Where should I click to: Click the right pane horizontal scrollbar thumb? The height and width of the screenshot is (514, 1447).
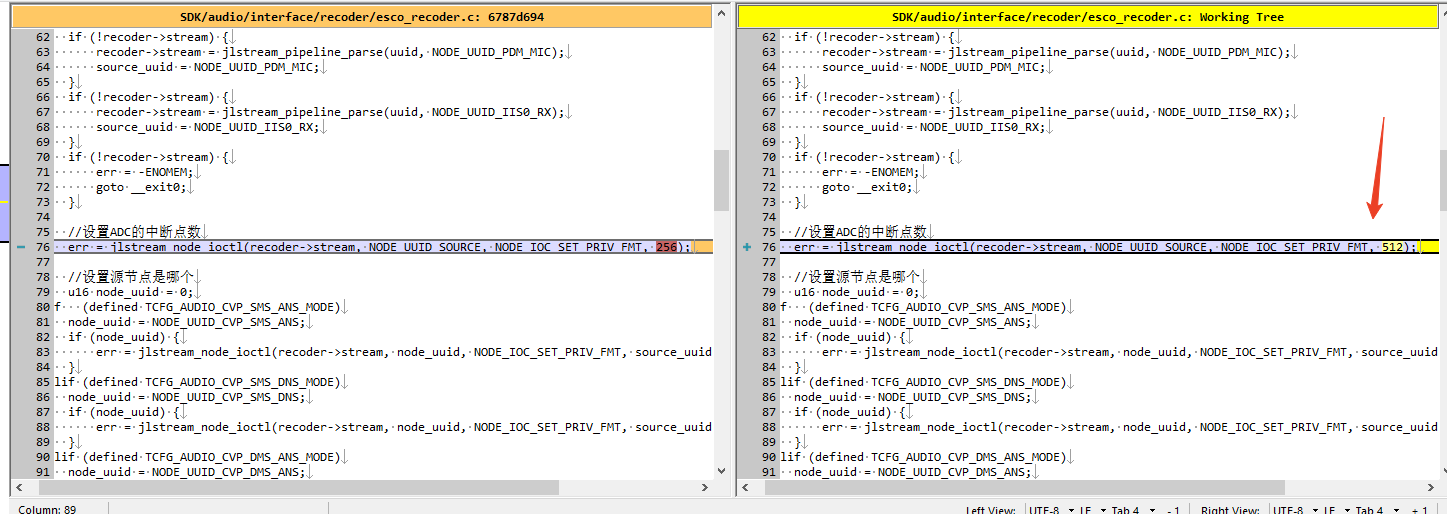tap(1025, 487)
